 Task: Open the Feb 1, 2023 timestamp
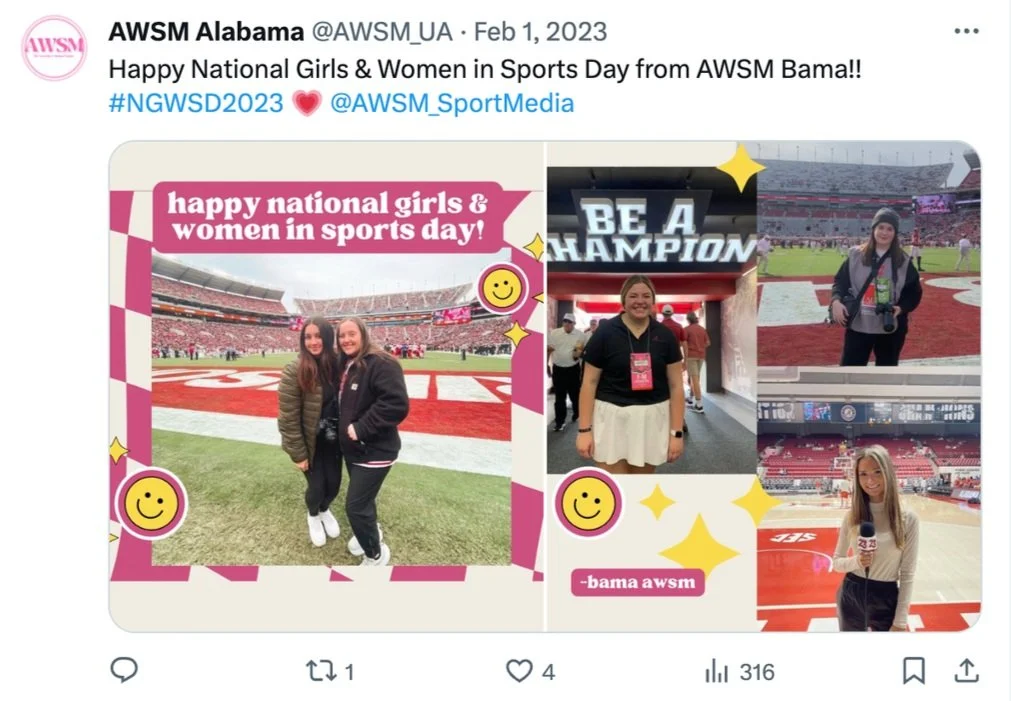pos(540,32)
